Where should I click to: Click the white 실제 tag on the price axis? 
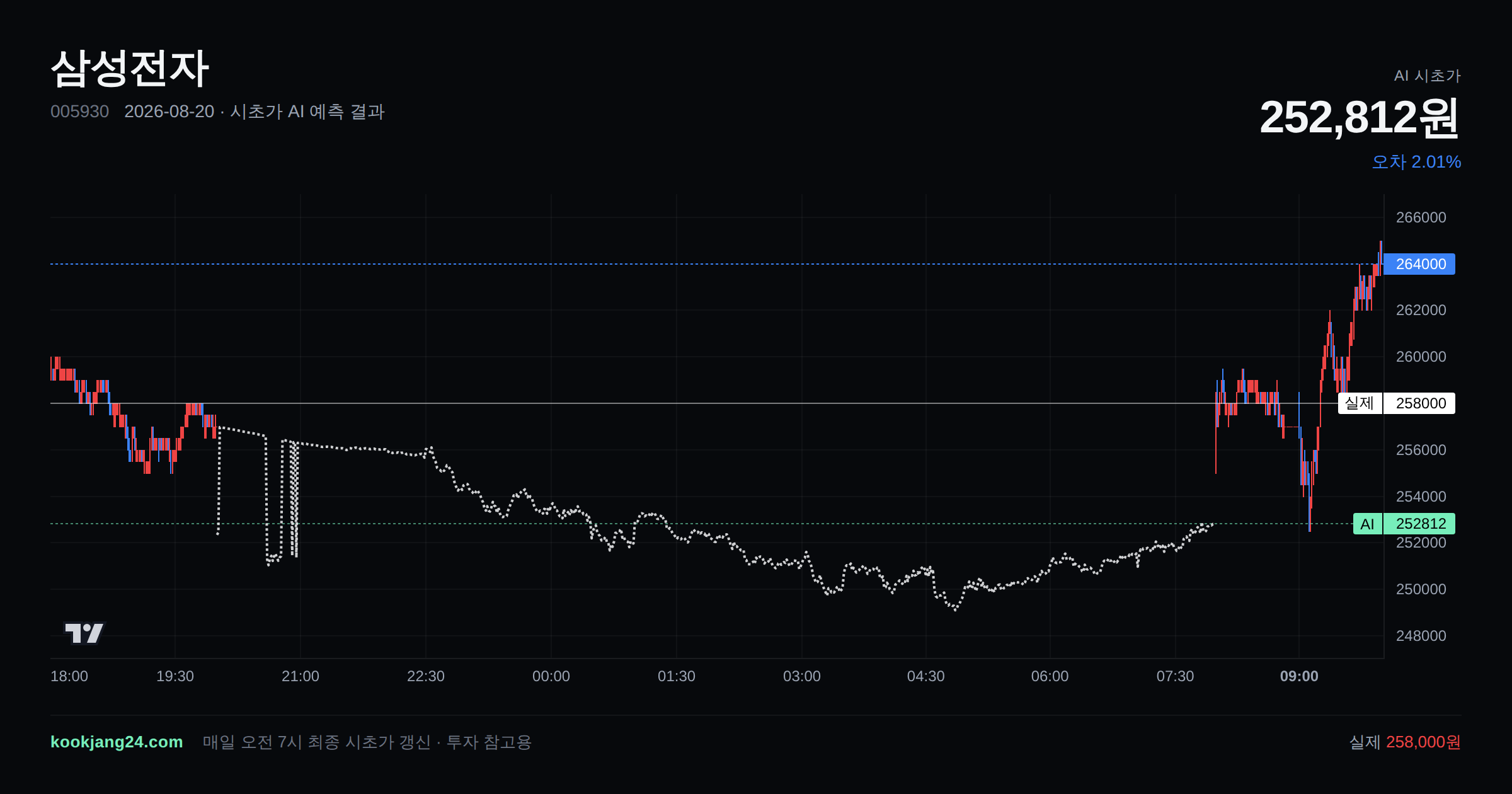point(1360,403)
